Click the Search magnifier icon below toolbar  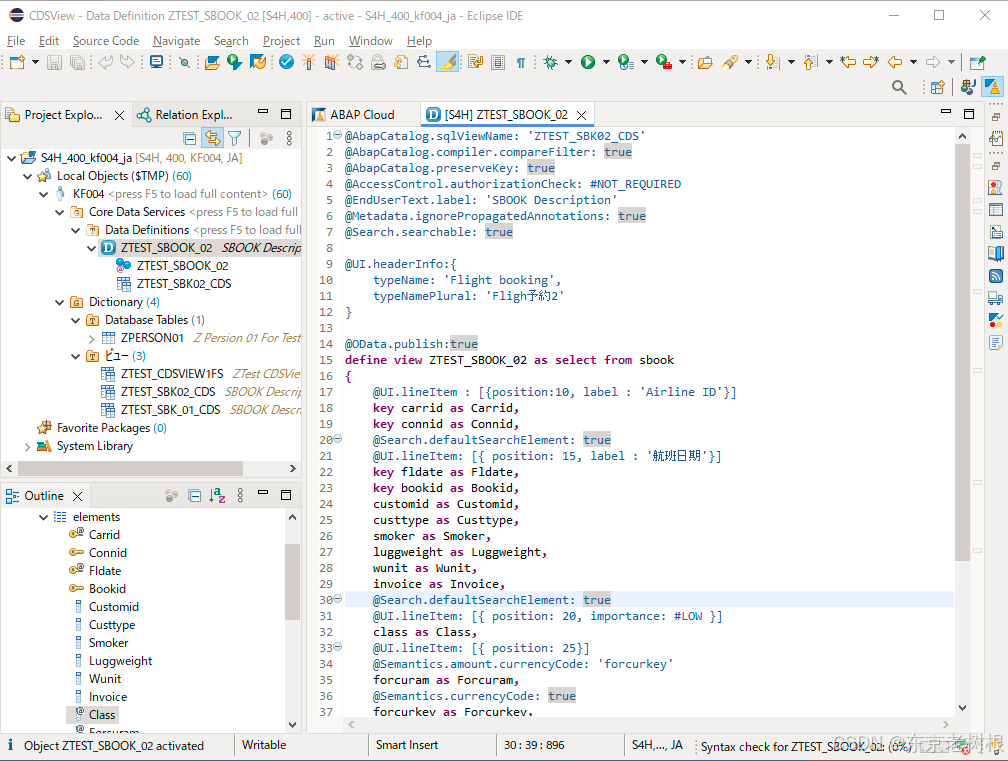point(899,87)
